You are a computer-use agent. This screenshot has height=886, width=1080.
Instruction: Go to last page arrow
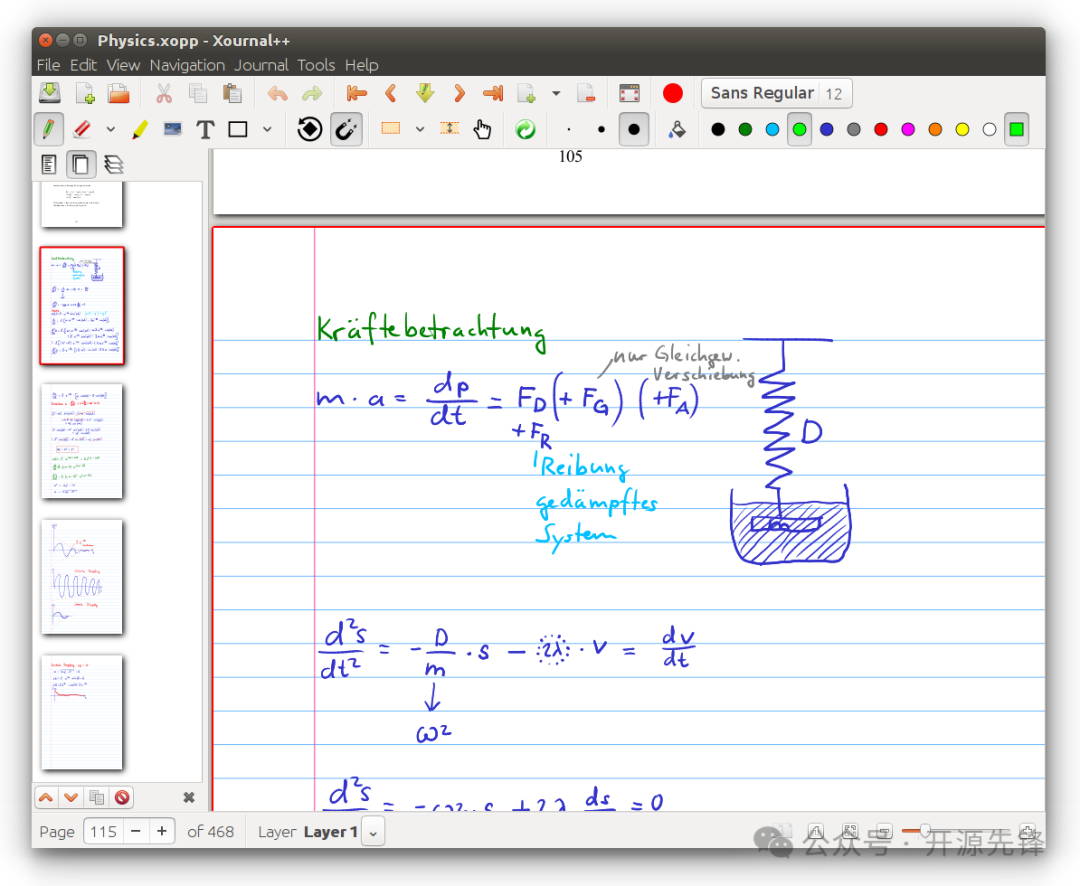pos(493,93)
